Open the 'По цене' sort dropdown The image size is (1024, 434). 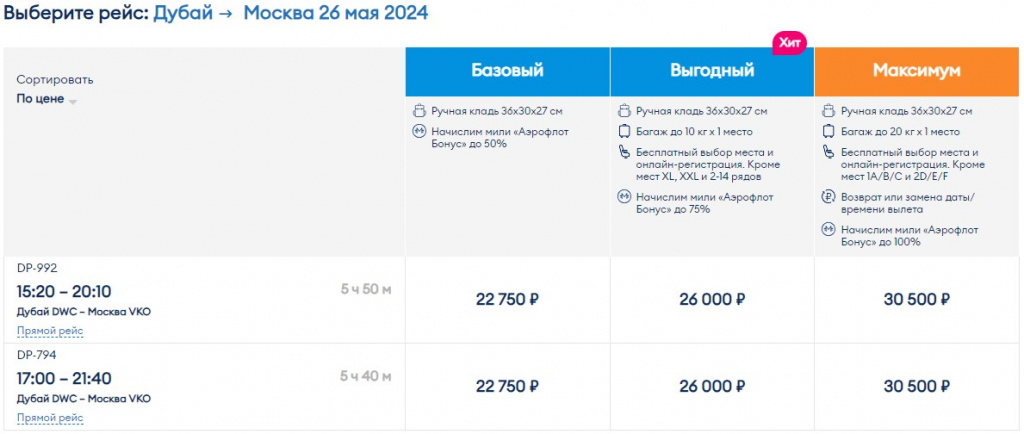[40, 99]
